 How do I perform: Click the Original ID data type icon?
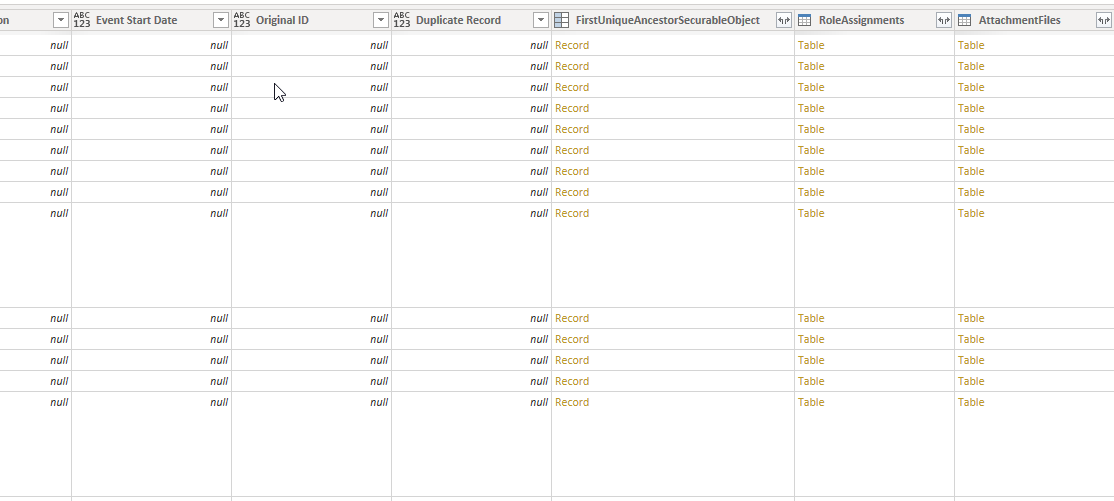pyautogui.click(x=242, y=20)
